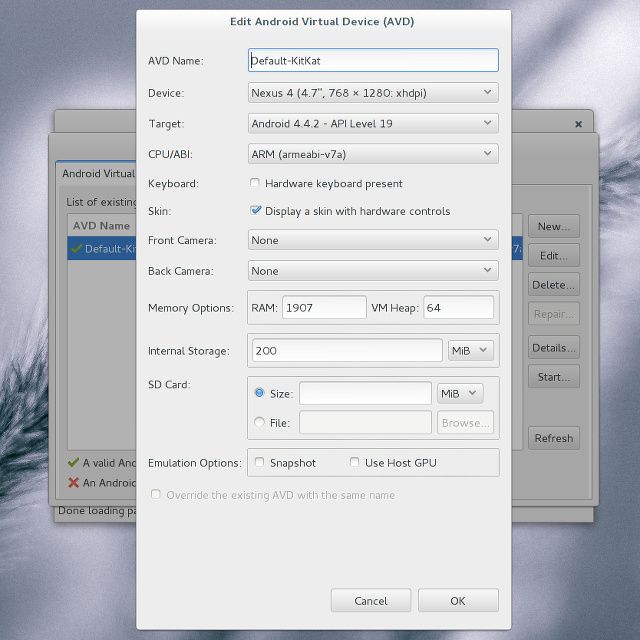The height and width of the screenshot is (640, 640).
Task: Open SD Card Size MiB unit dropdown
Action: [460, 393]
